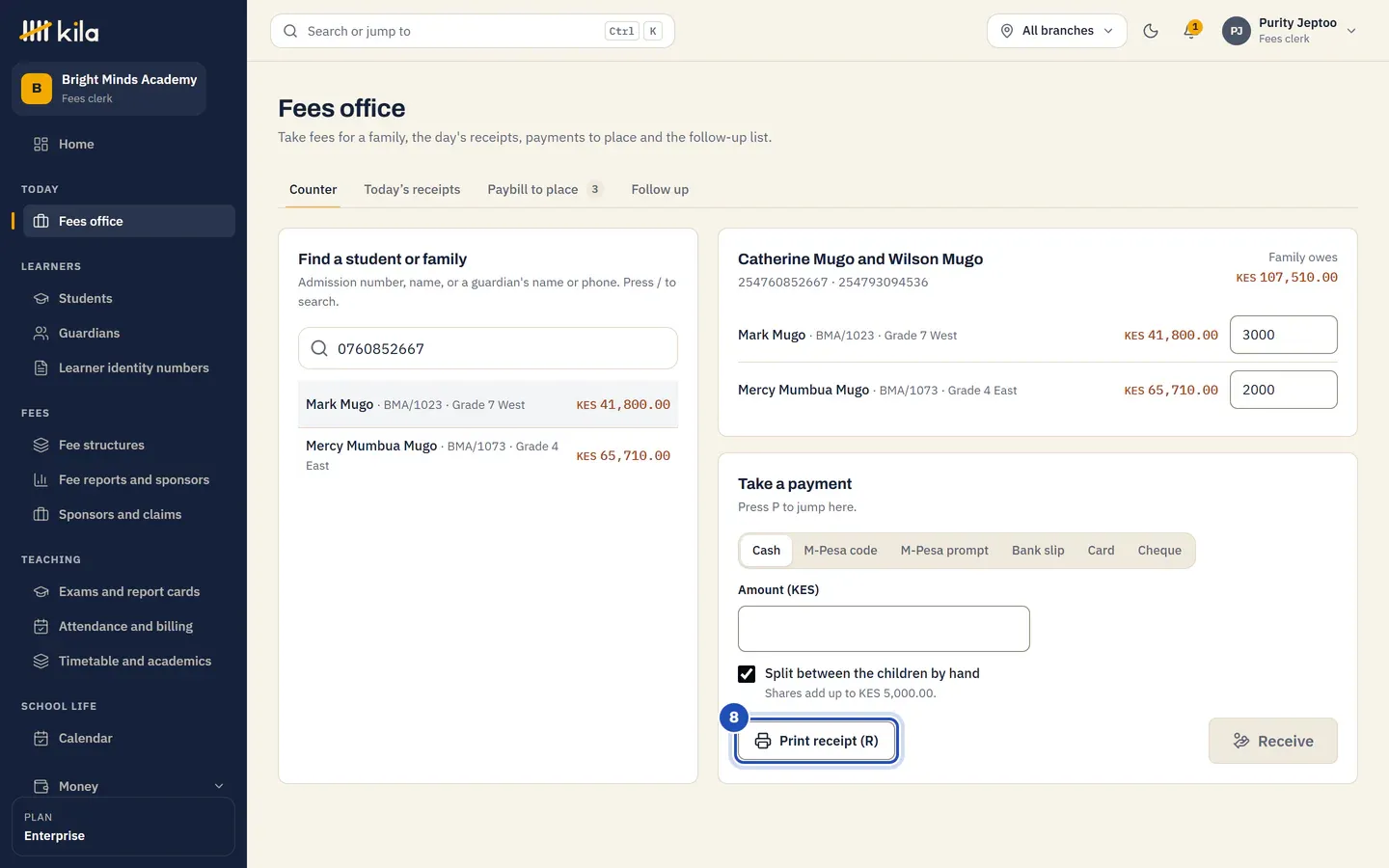
Task: Click the Fee structures layers icon
Action: click(x=41, y=446)
